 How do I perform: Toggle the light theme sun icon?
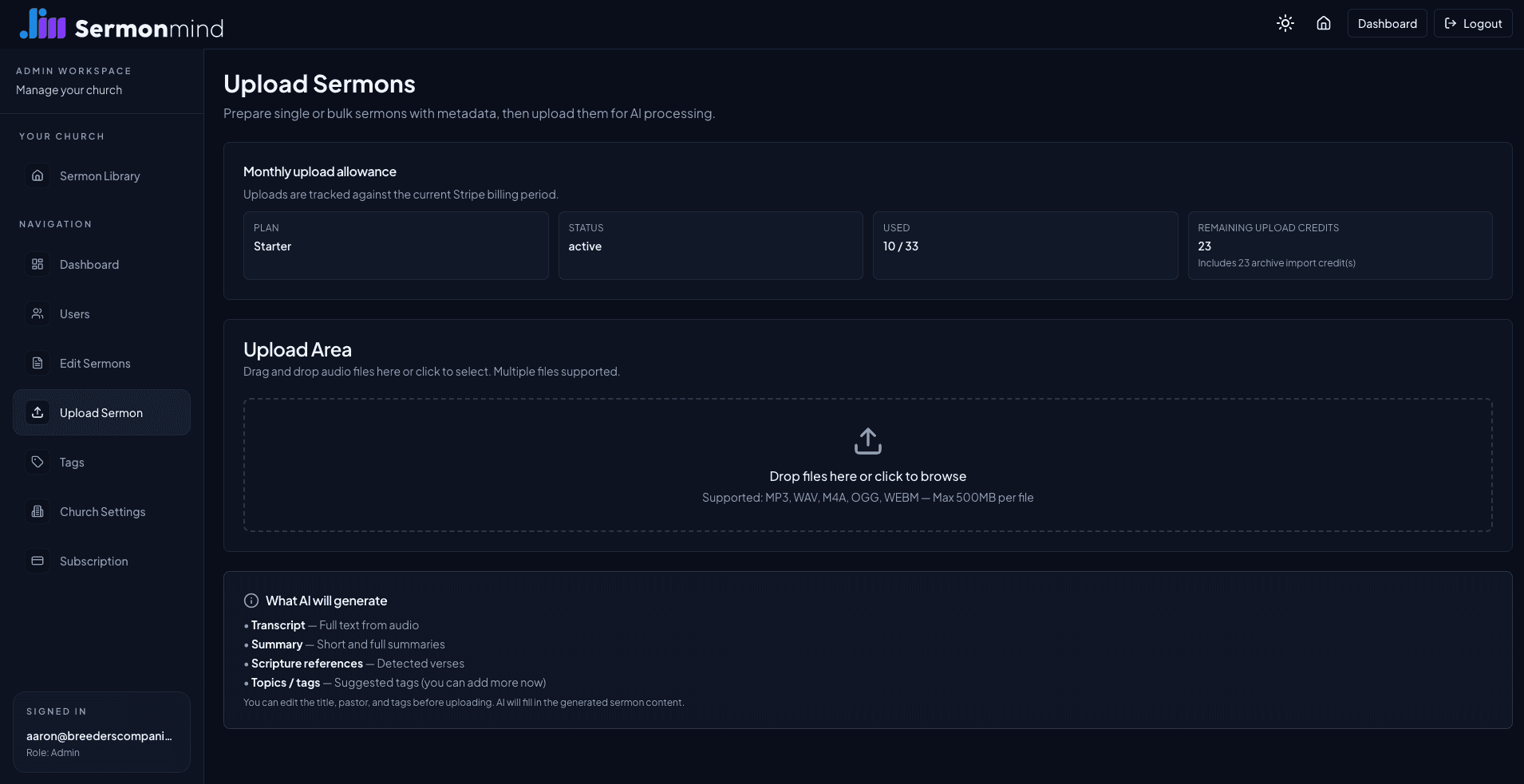(1285, 23)
